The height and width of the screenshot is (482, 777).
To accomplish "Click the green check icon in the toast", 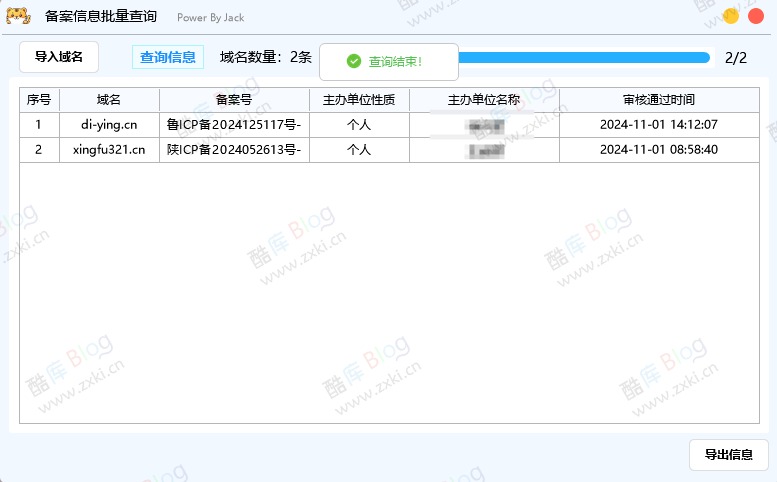I will (x=354, y=61).
